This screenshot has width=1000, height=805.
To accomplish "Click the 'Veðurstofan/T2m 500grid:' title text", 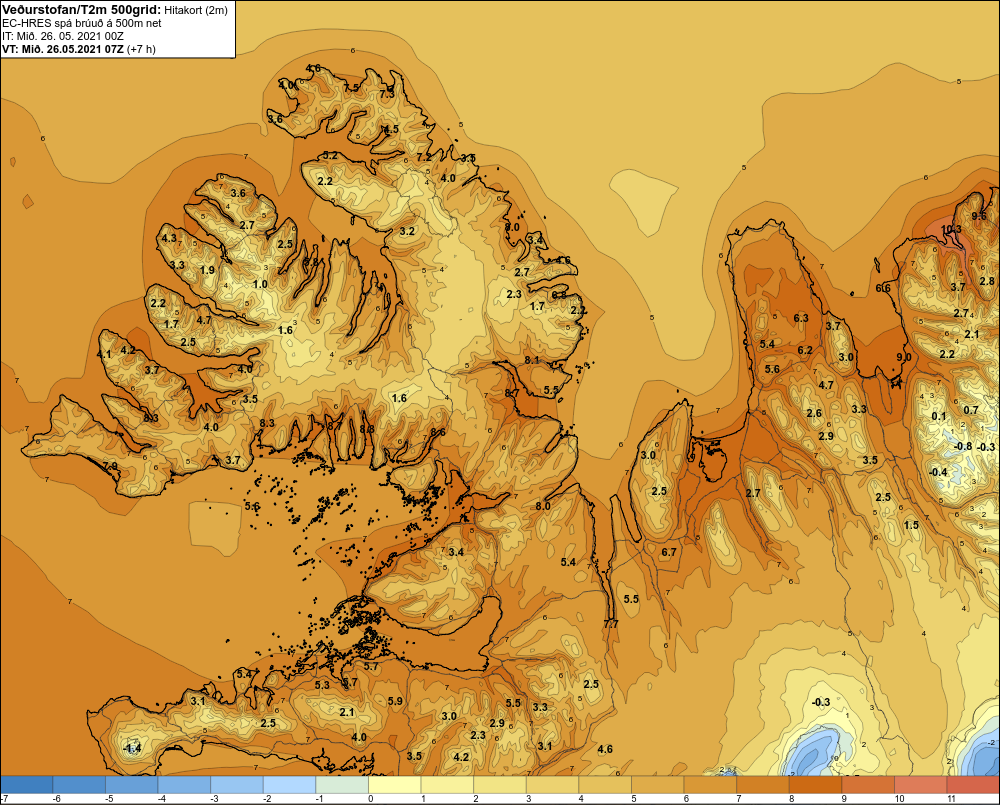I will coord(82,10).
